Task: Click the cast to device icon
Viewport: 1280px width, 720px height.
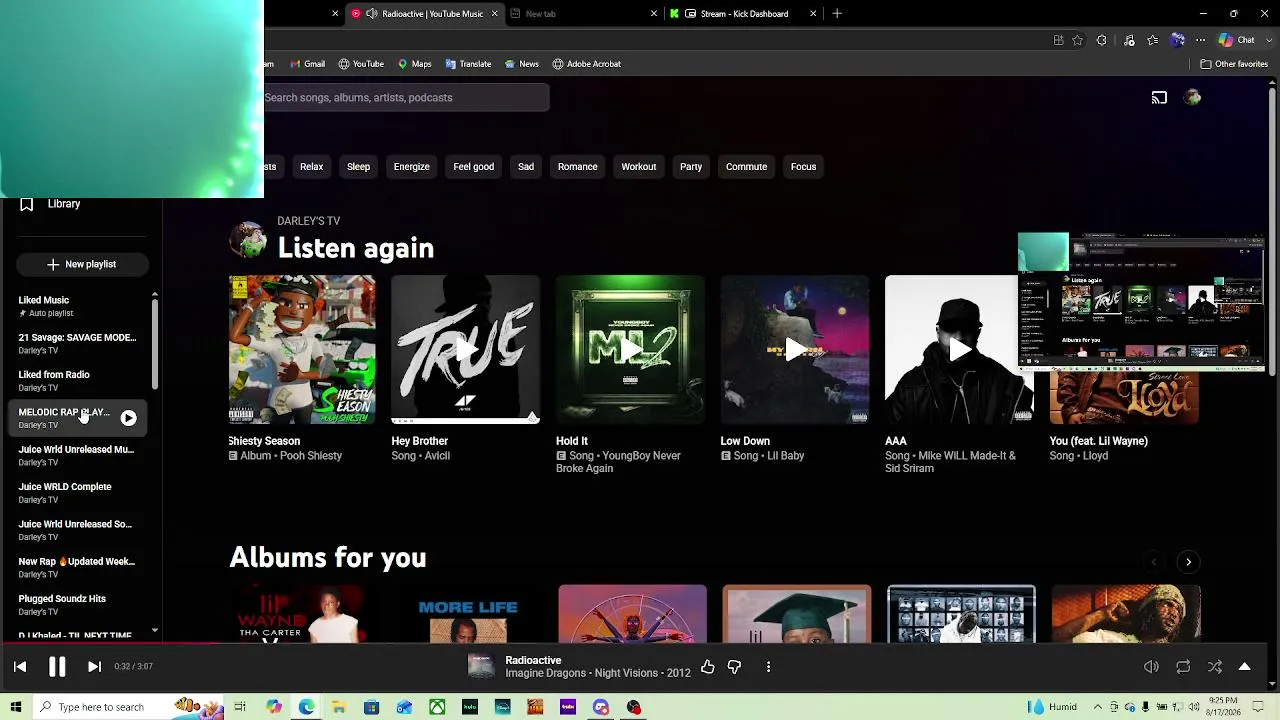Action: tap(1159, 98)
